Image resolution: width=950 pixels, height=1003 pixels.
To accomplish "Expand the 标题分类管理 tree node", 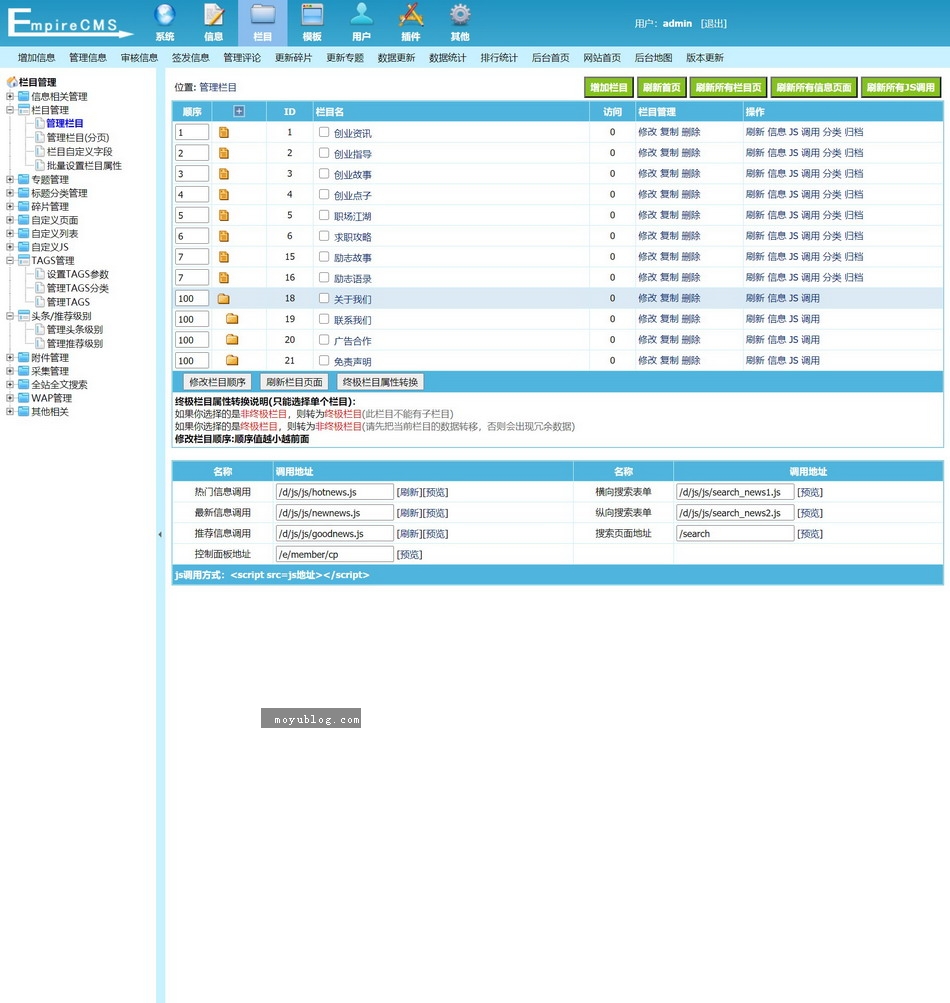I will pos(10,193).
